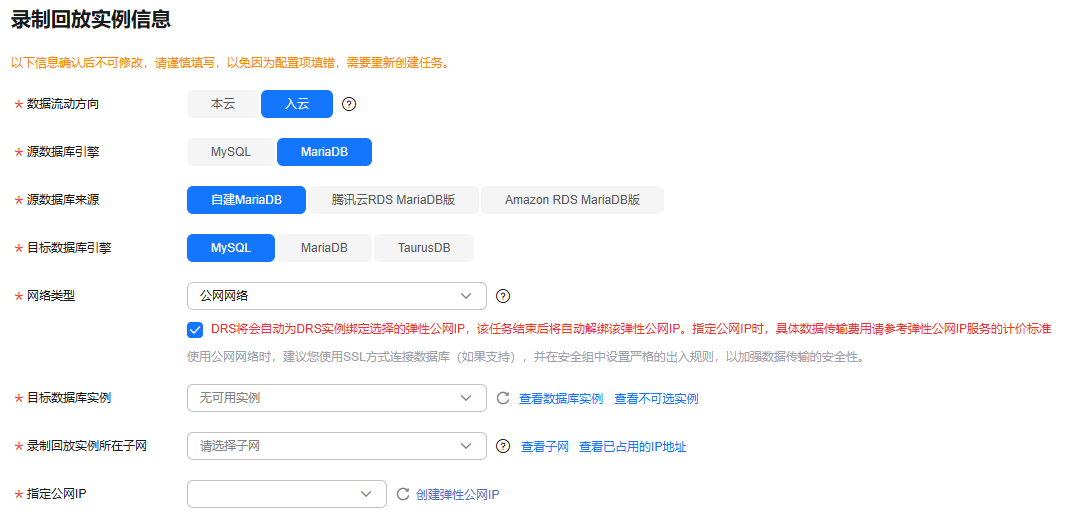Screen dimensions: 1066x517
Task: Open the 请选择子网 subnet dropdown
Action: click(x=336, y=446)
